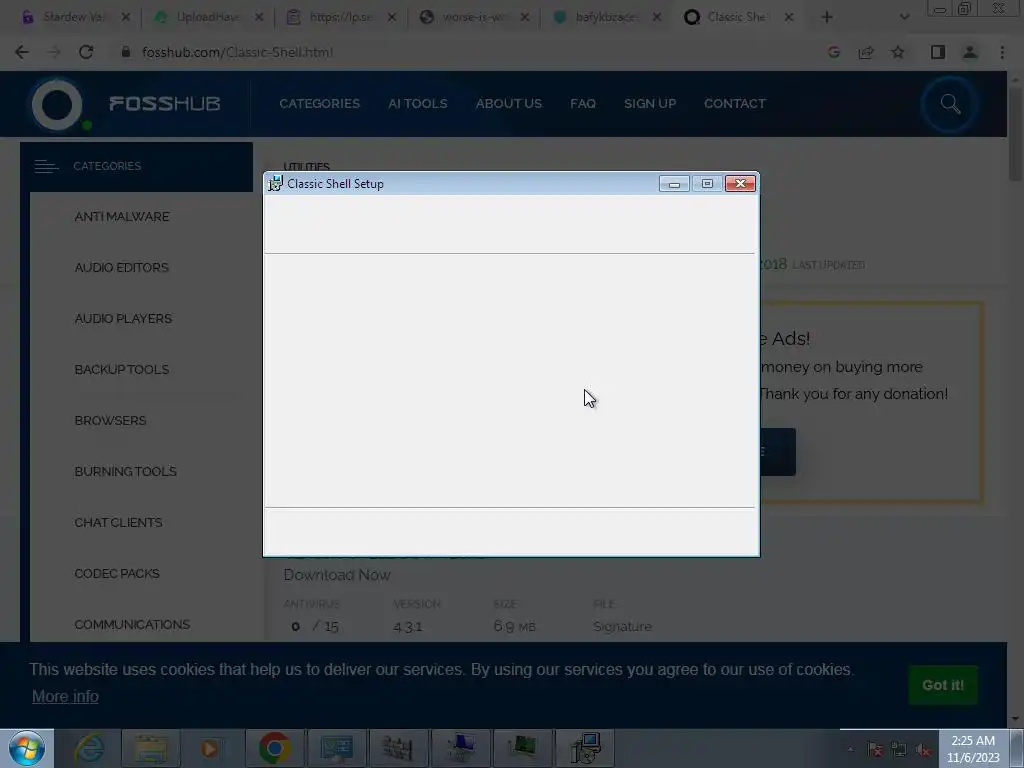Close the Classic Shell browser tab
This screenshot has height=768, width=1024.
(x=789, y=17)
